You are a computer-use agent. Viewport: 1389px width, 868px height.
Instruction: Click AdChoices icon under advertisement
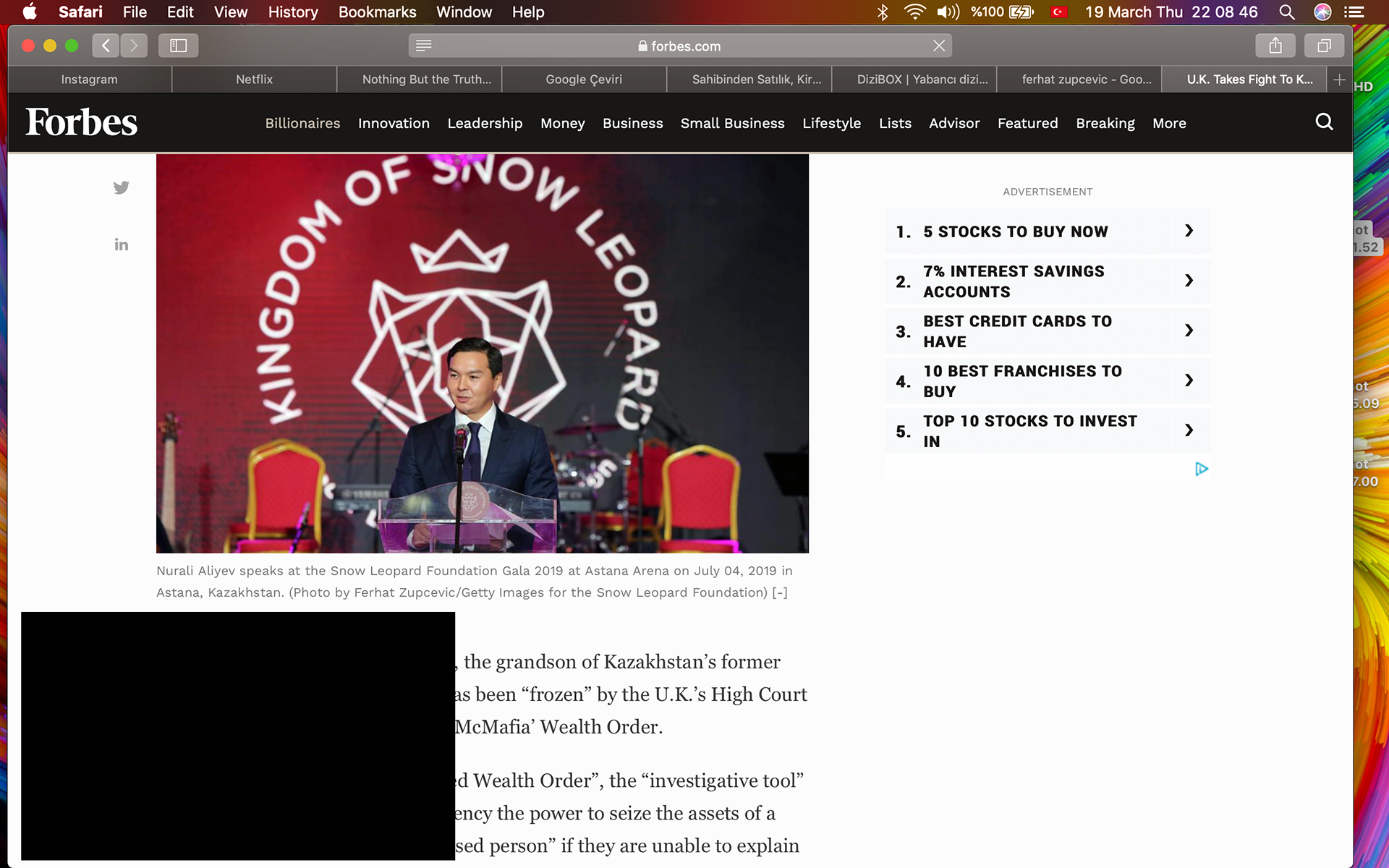click(1201, 469)
